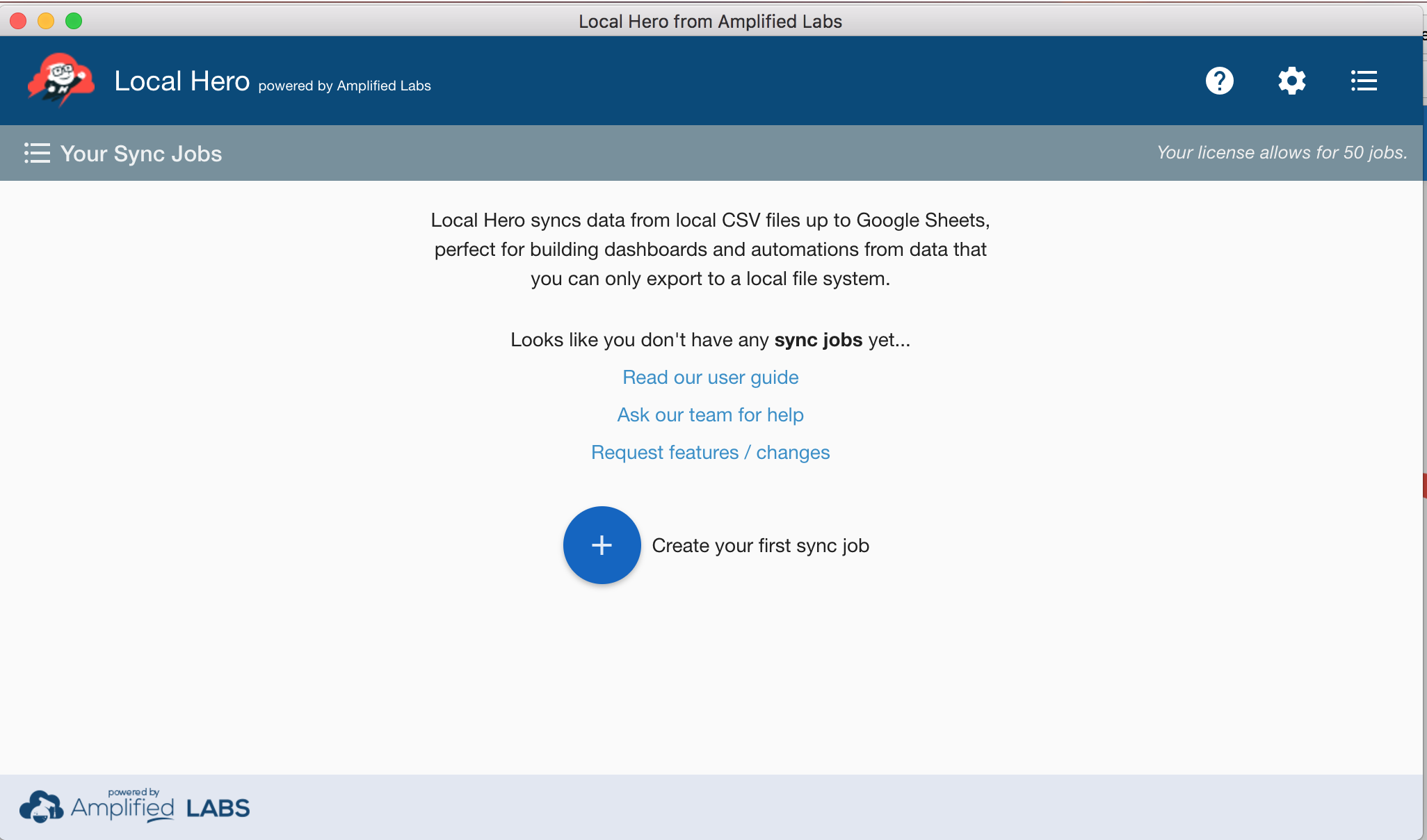Click the Local Hero title text
The image size is (1427, 840).
click(182, 81)
